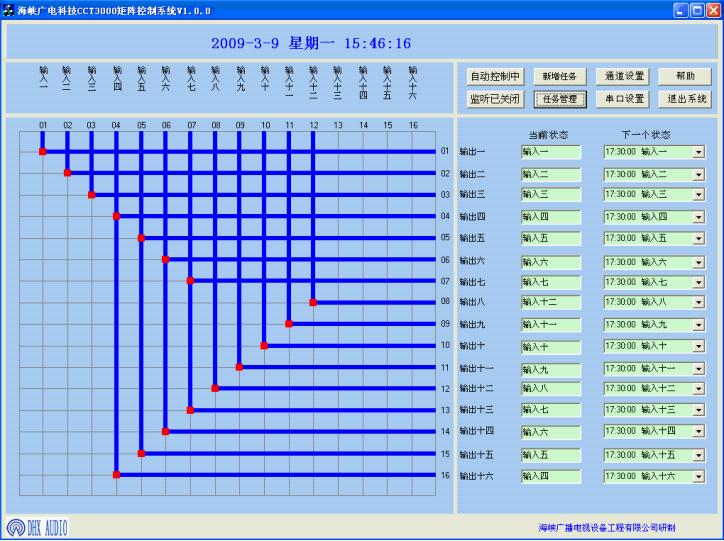Click the 帮助 help button
724x541 pixels.
pos(685,76)
